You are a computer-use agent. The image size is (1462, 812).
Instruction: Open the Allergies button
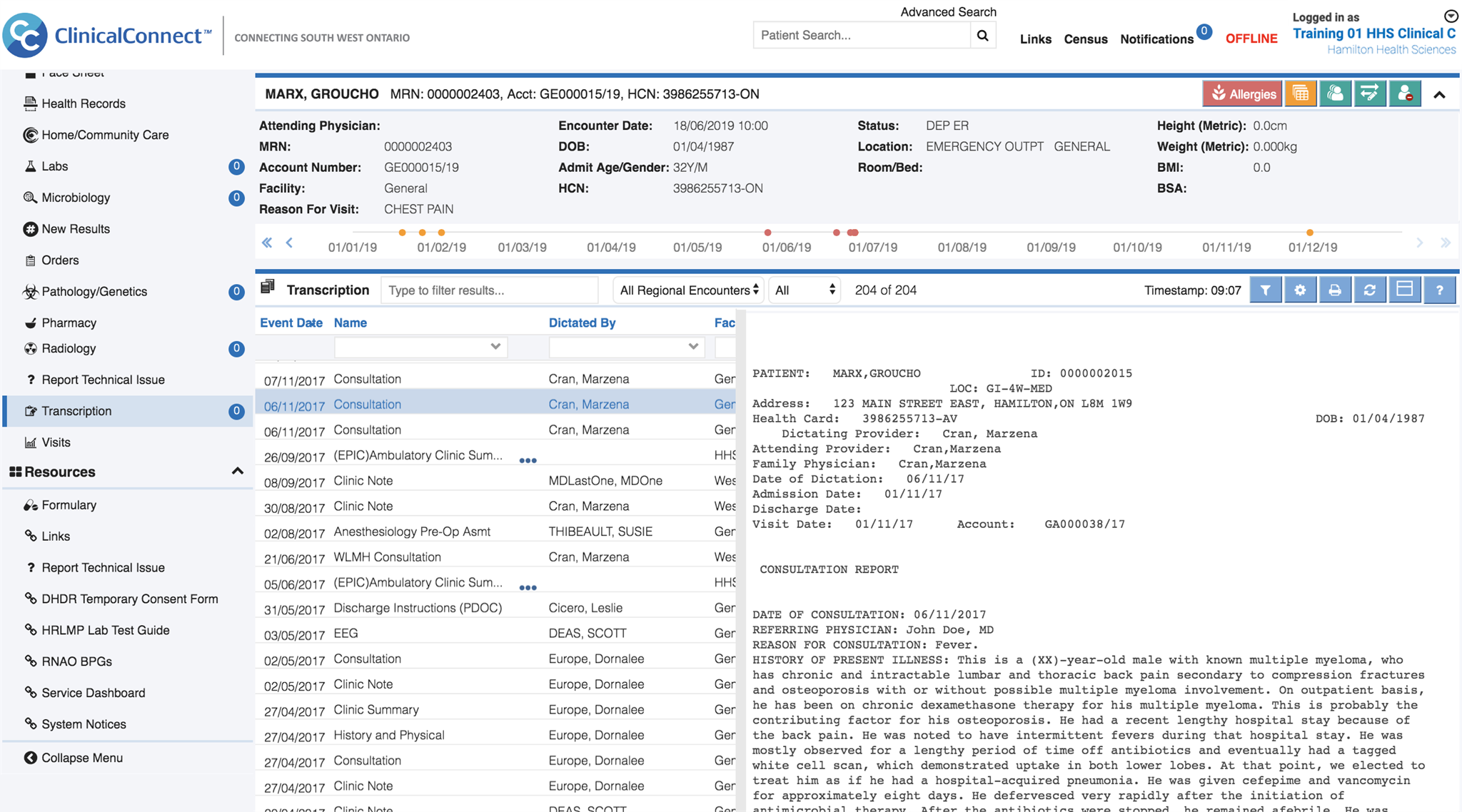tap(1242, 93)
